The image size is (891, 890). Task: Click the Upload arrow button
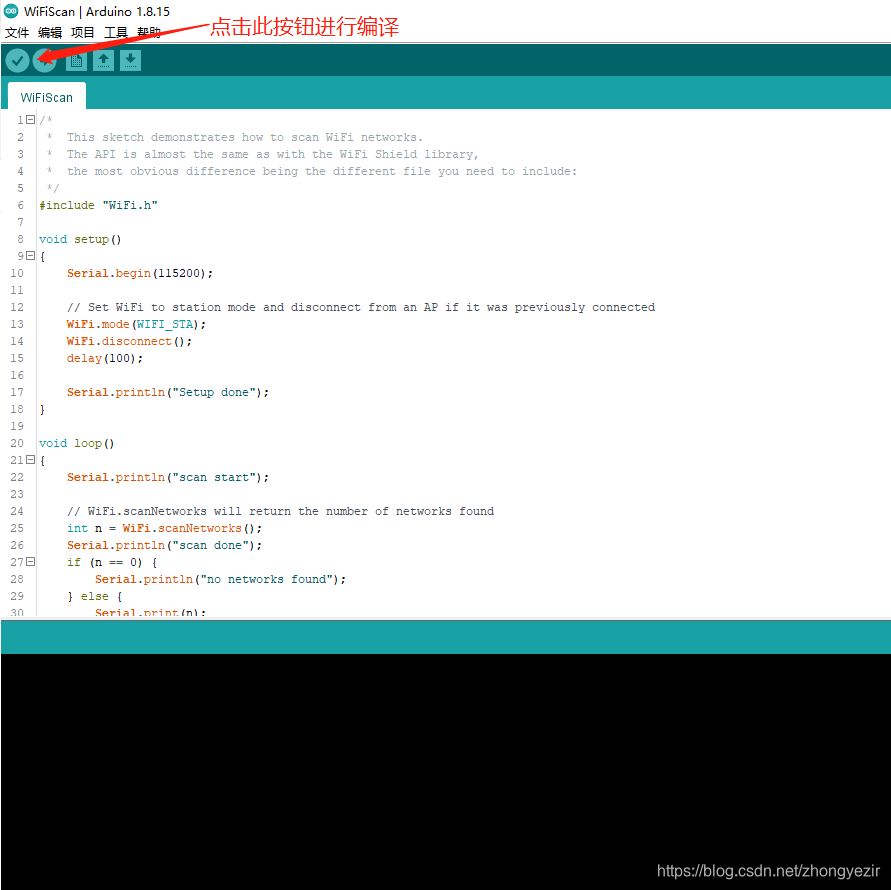pos(44,60)
